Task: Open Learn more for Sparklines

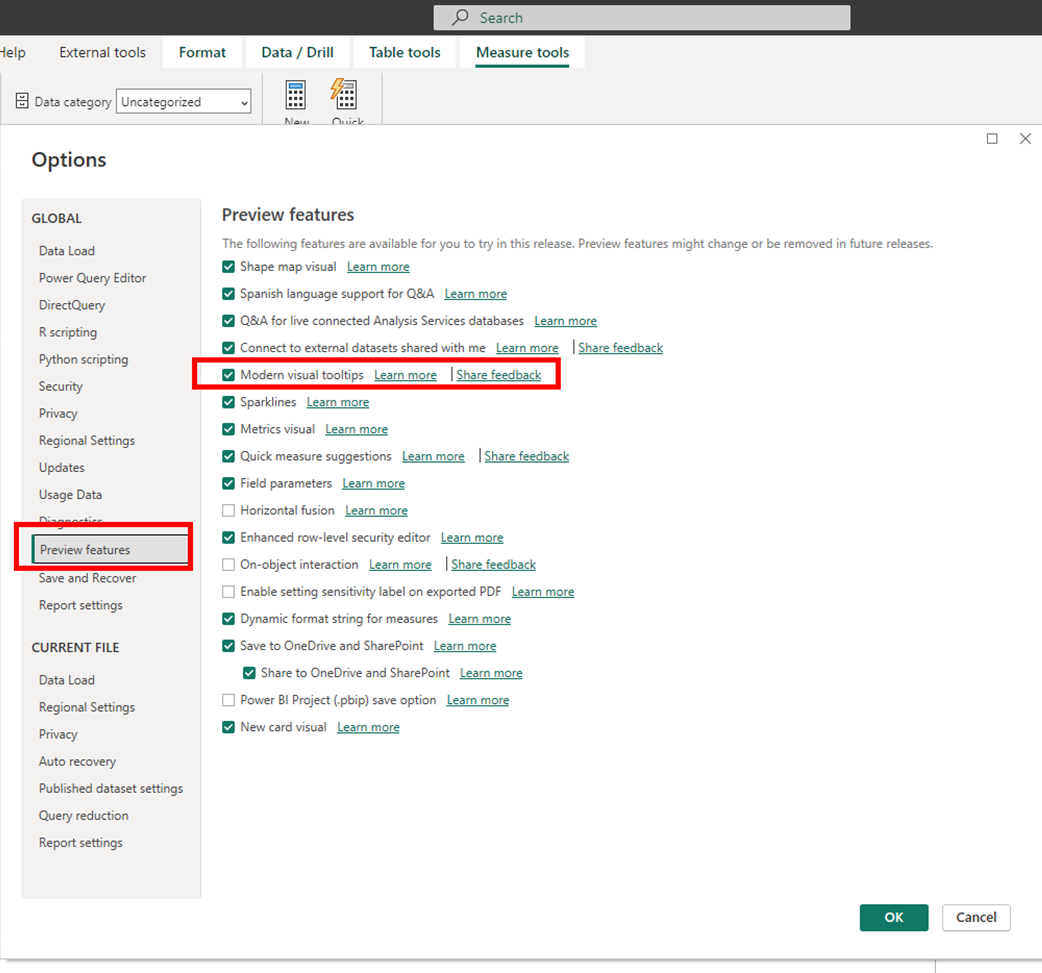Action: click(338, 402)
